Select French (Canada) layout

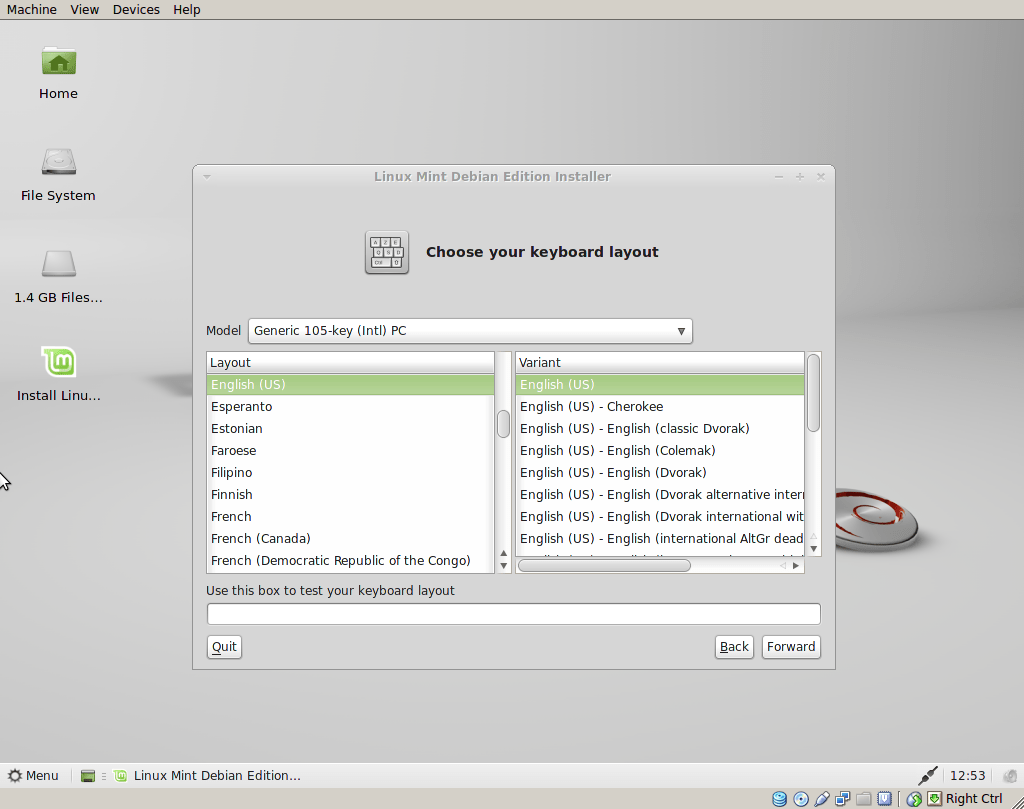(350, 539)
